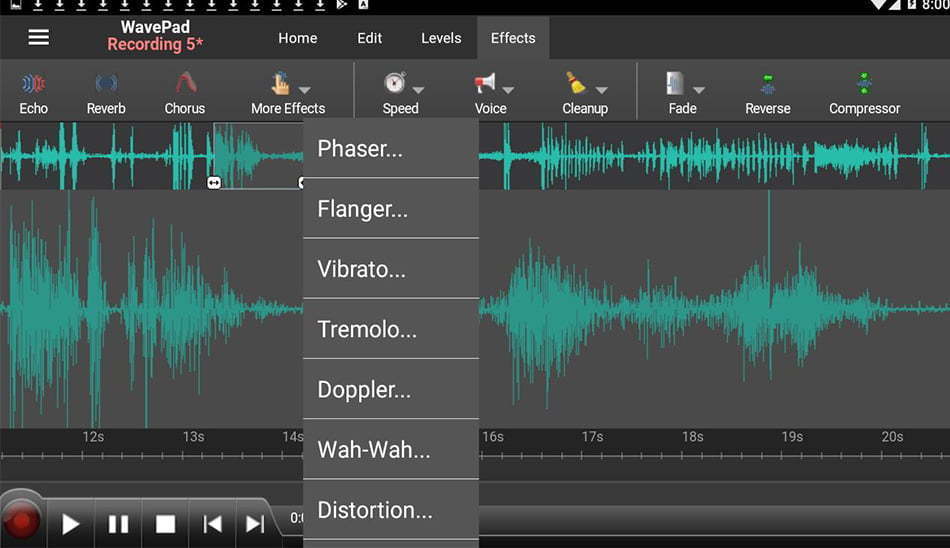Jump to the end of the recording
Image resolution: width=950 pixels, height=548 pixels.
click(255, 524)
